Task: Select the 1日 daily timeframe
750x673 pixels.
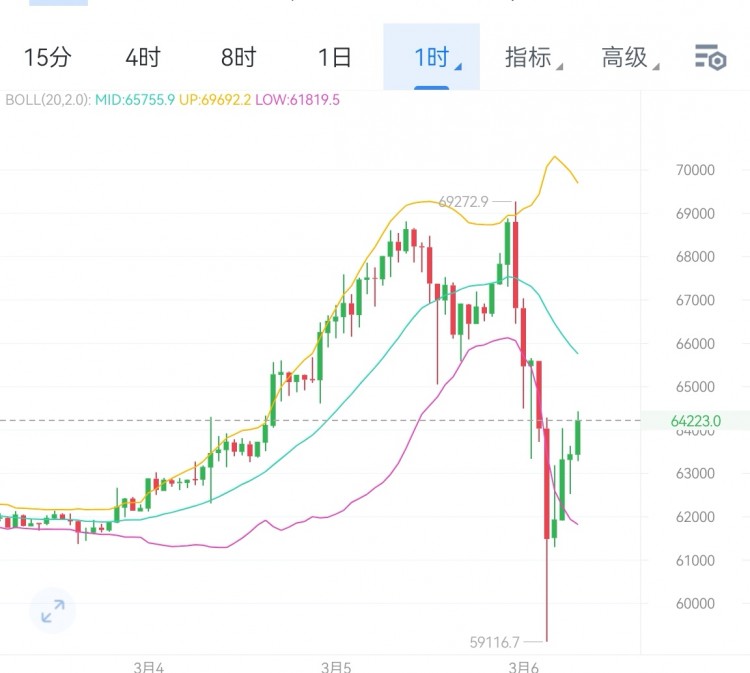Action: [x=335, y=57]
